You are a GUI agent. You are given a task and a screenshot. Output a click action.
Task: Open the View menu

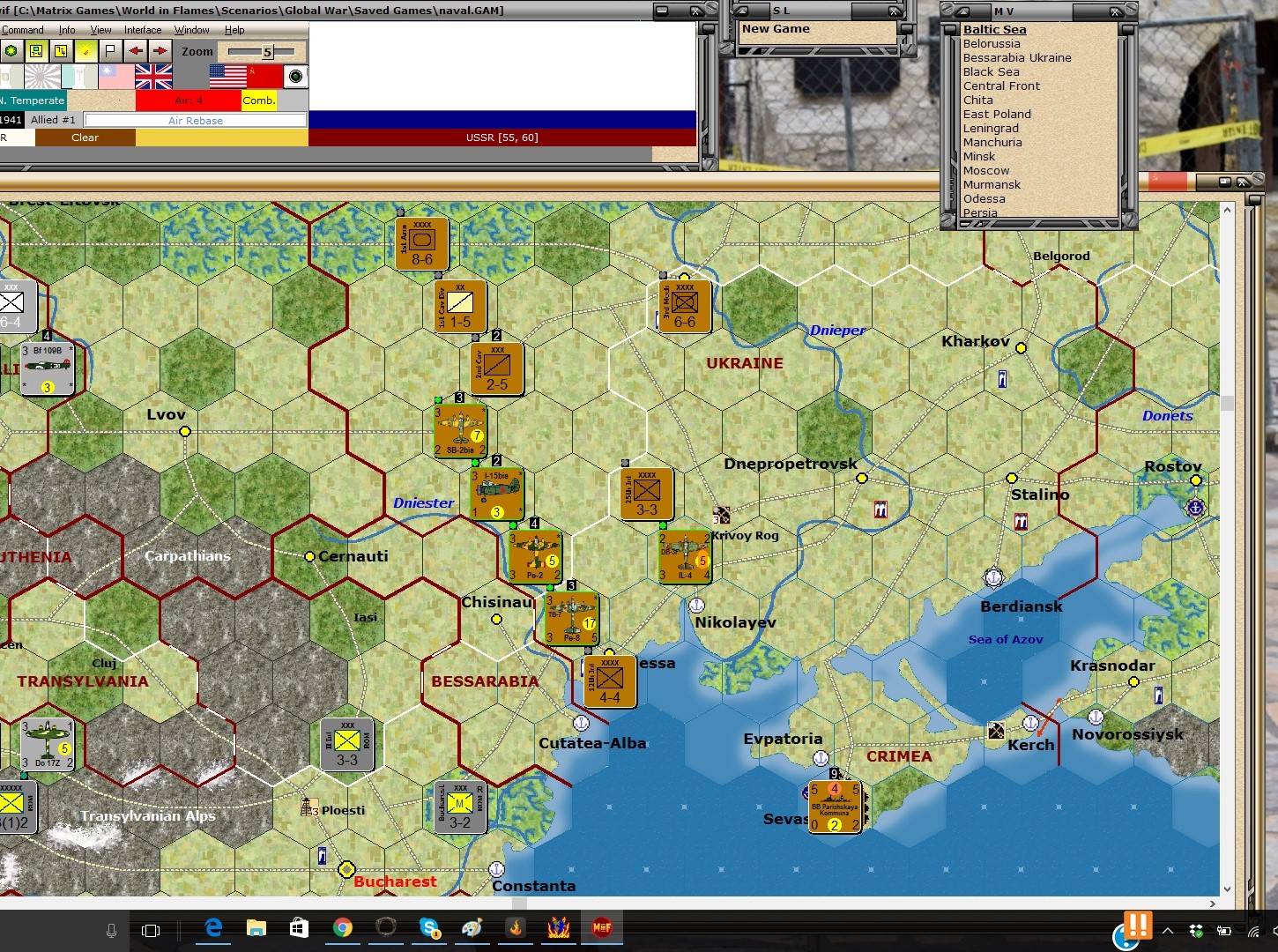(x=100, y=30)
